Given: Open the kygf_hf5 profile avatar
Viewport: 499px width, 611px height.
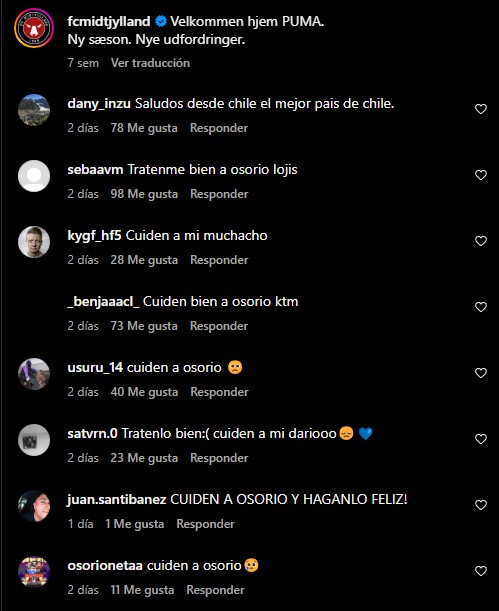Looking at the screenshot, I should [34, 242].
